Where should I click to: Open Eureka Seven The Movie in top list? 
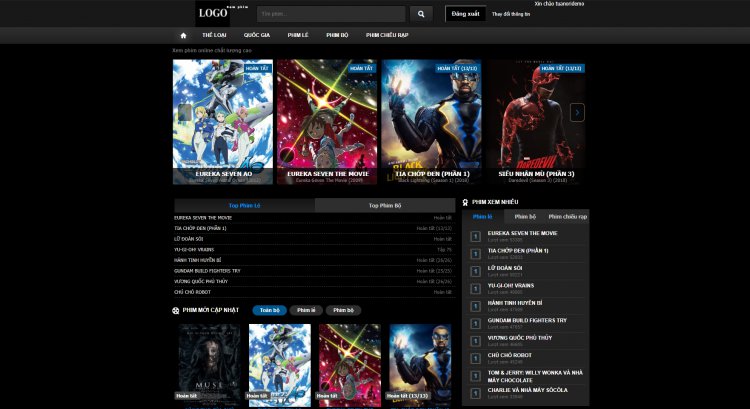pyautogui.click(x=203, y=218)
